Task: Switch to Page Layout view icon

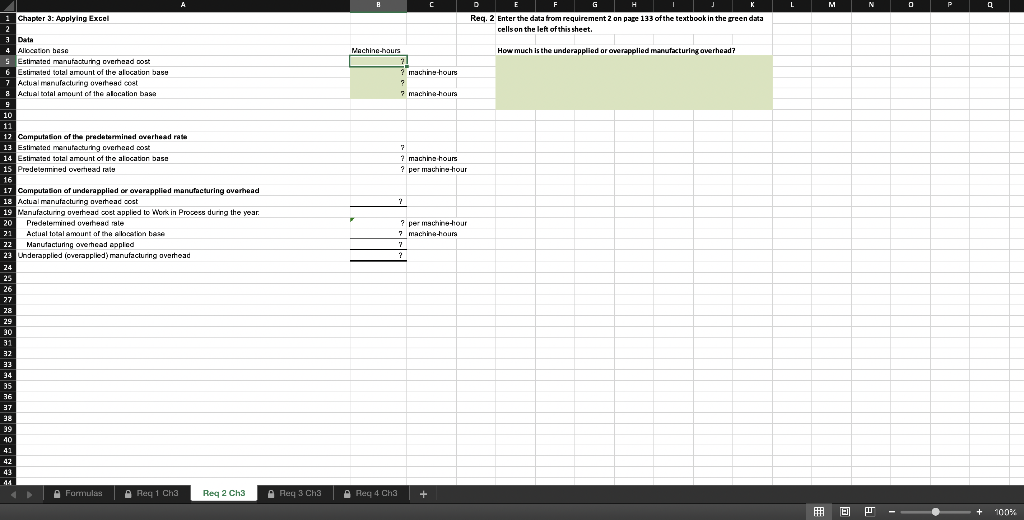Action: click(844, 512)
